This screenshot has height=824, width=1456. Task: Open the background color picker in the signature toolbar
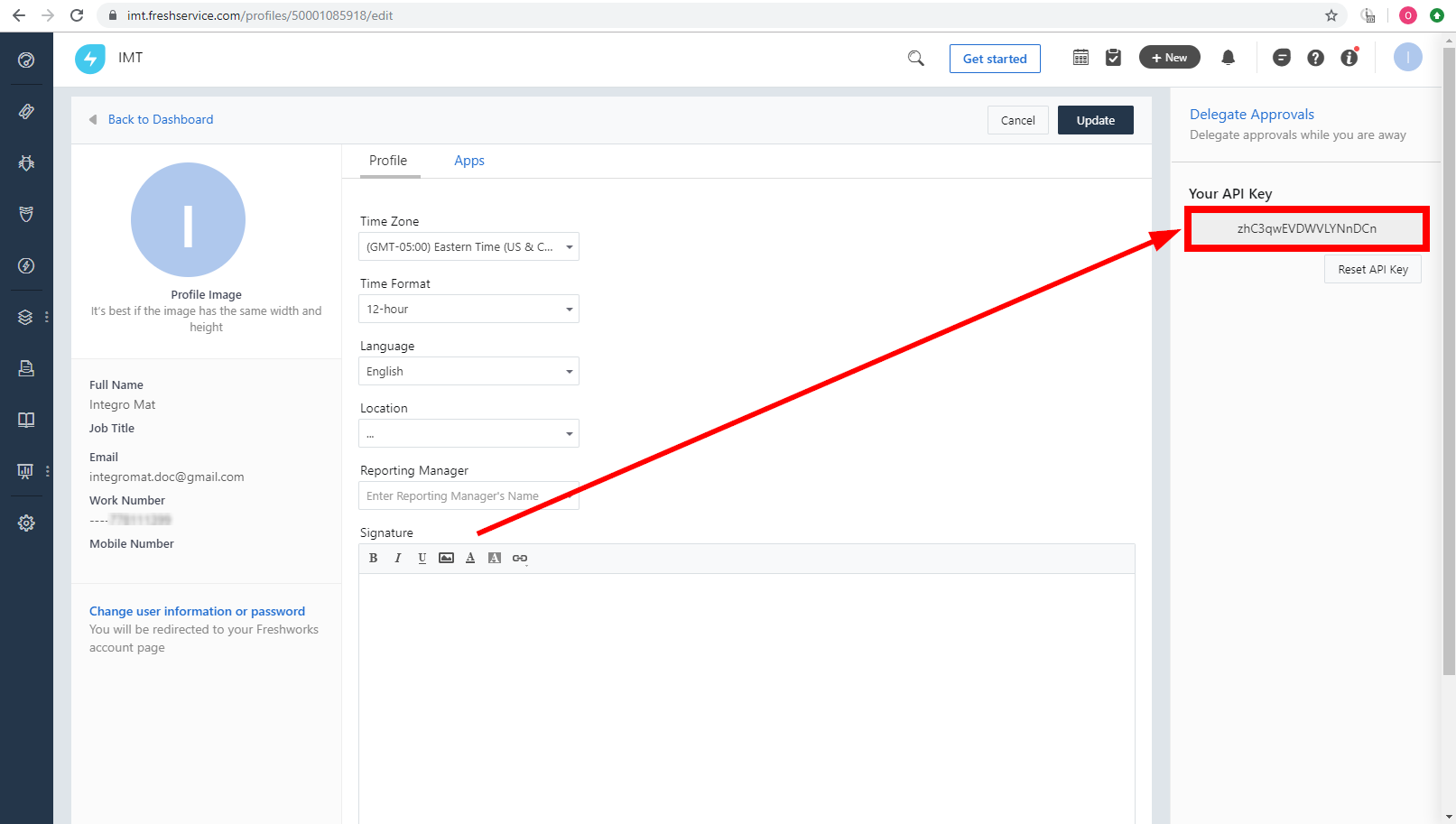[495, 558]
